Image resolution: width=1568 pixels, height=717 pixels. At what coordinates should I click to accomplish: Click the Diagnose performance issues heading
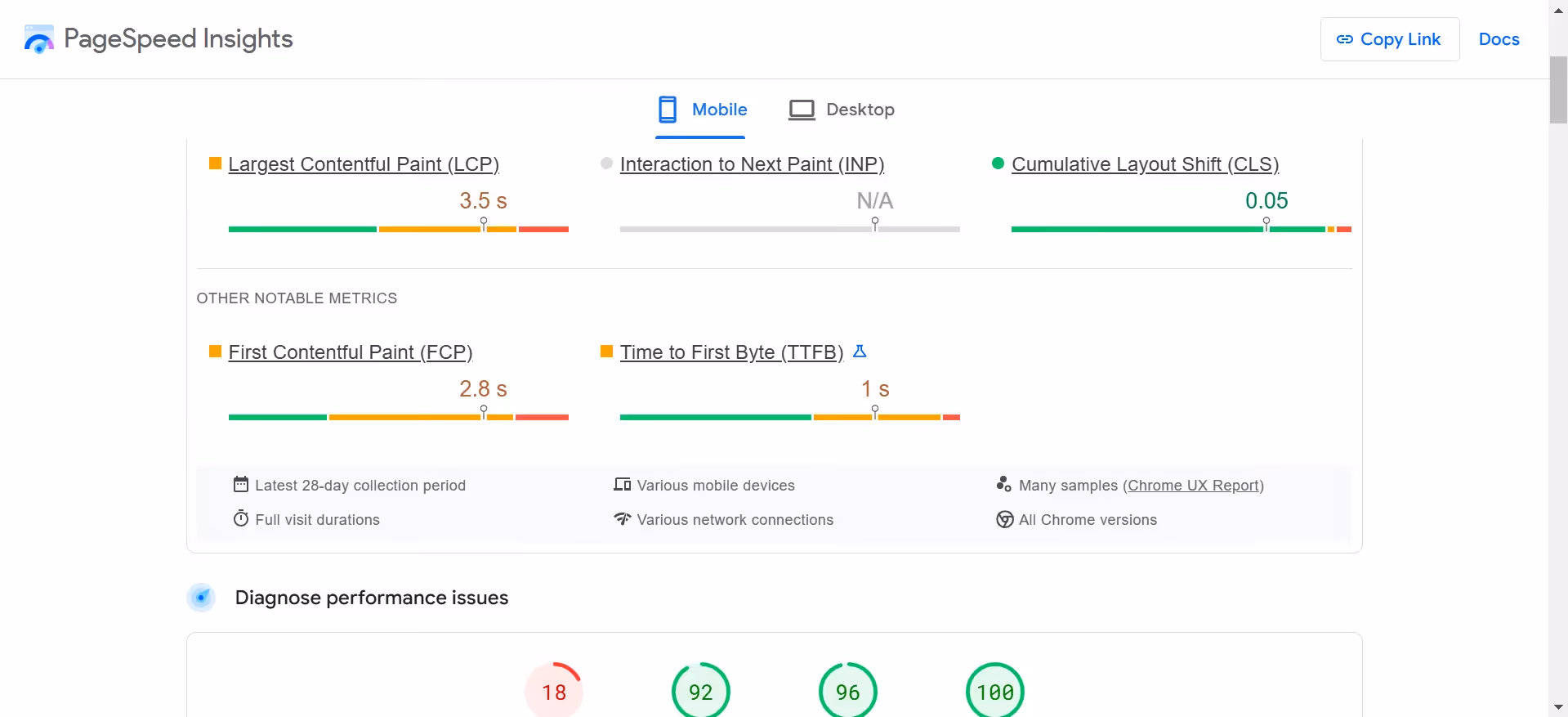[x=372, y=598]
